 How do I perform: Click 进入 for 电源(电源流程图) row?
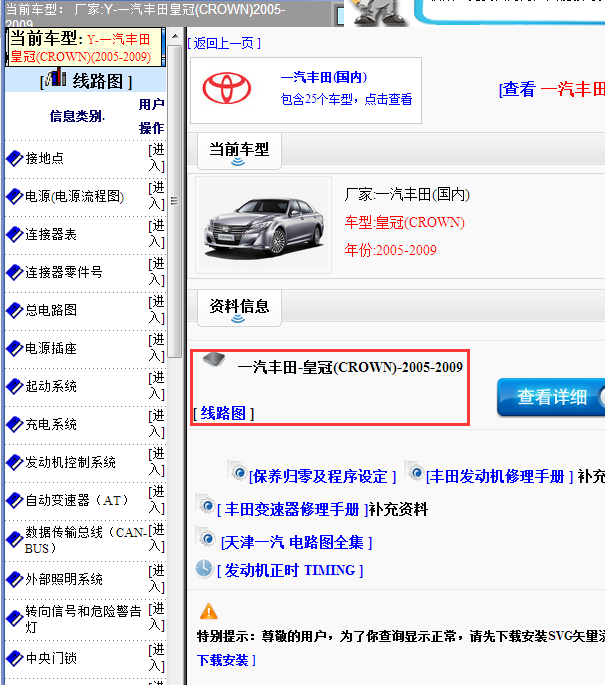156,196
